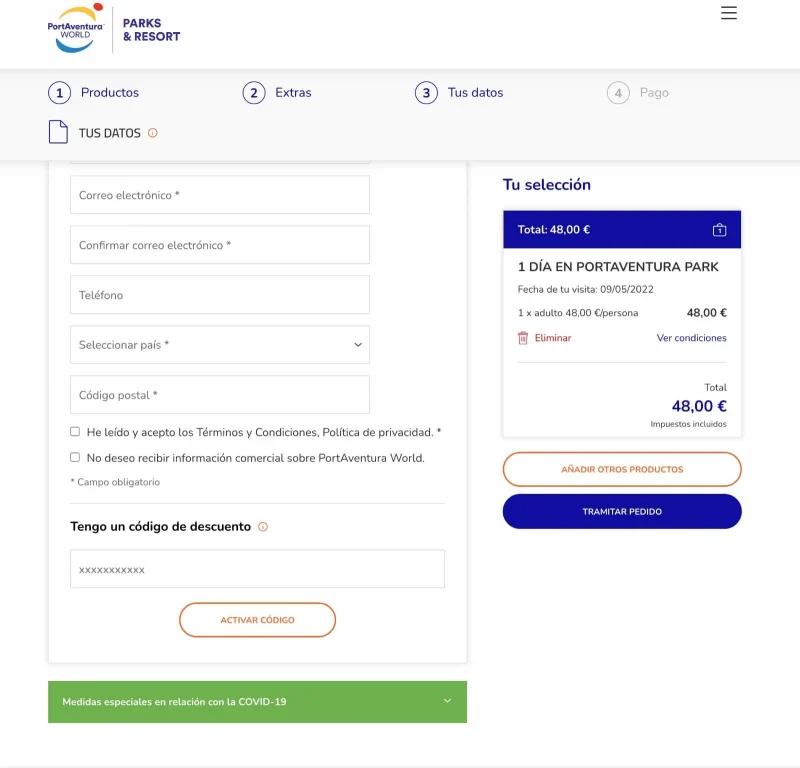The height and width of the screenshot is (768, 800).
Task: Click the step 1 circle icon
Action: pyautogui.click(x=59, y=93)
